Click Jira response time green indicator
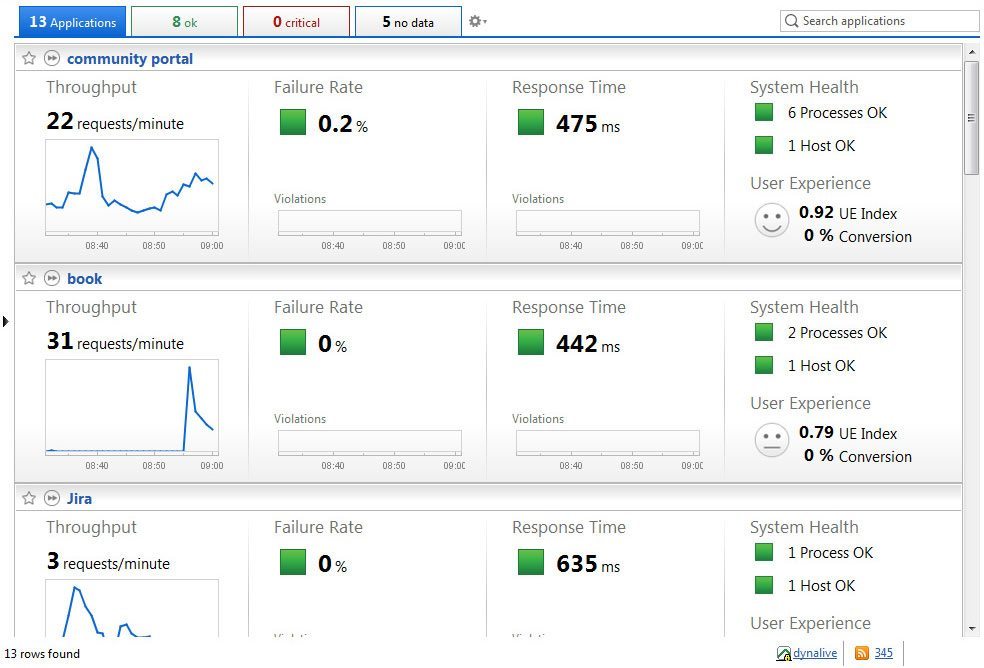 531,562
